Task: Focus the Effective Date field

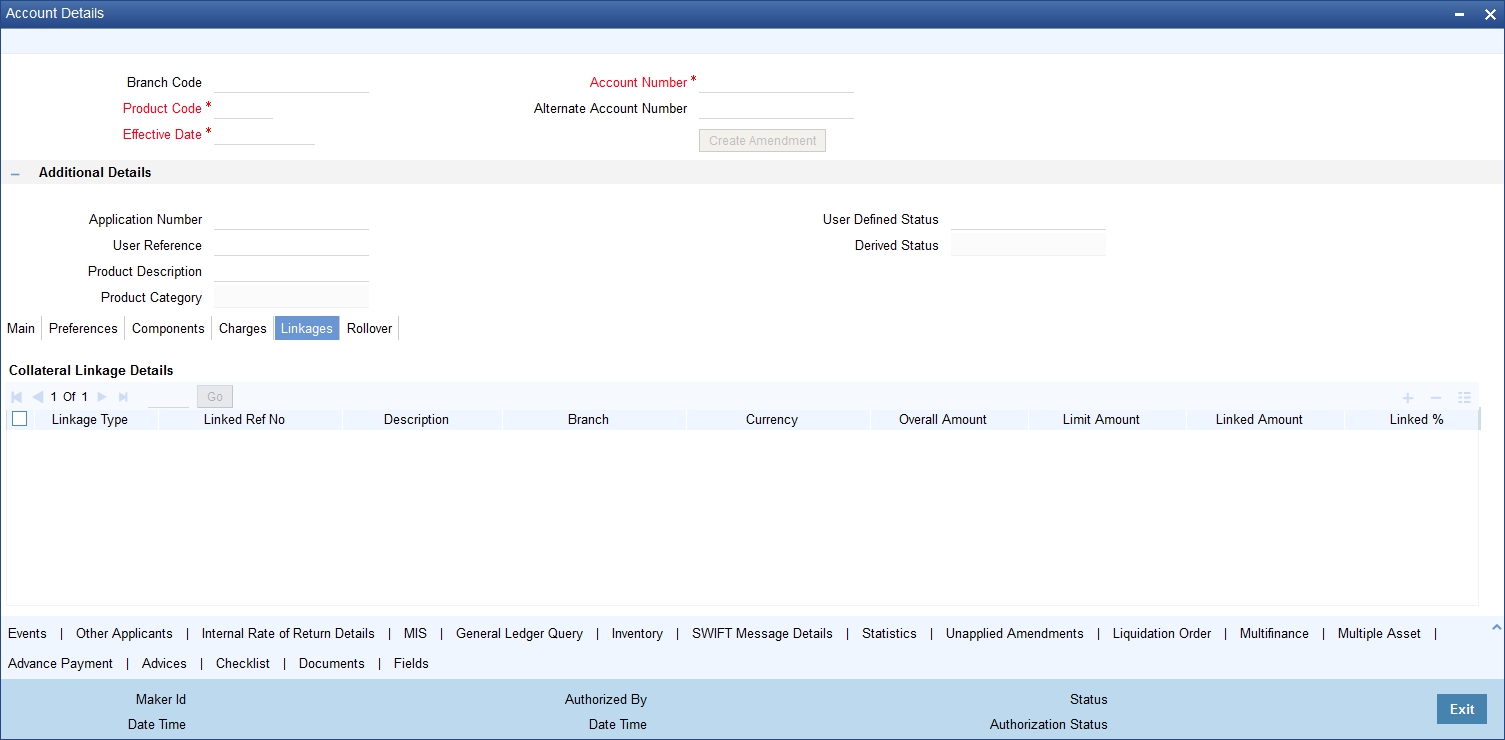Action: (x=264, y=135)
